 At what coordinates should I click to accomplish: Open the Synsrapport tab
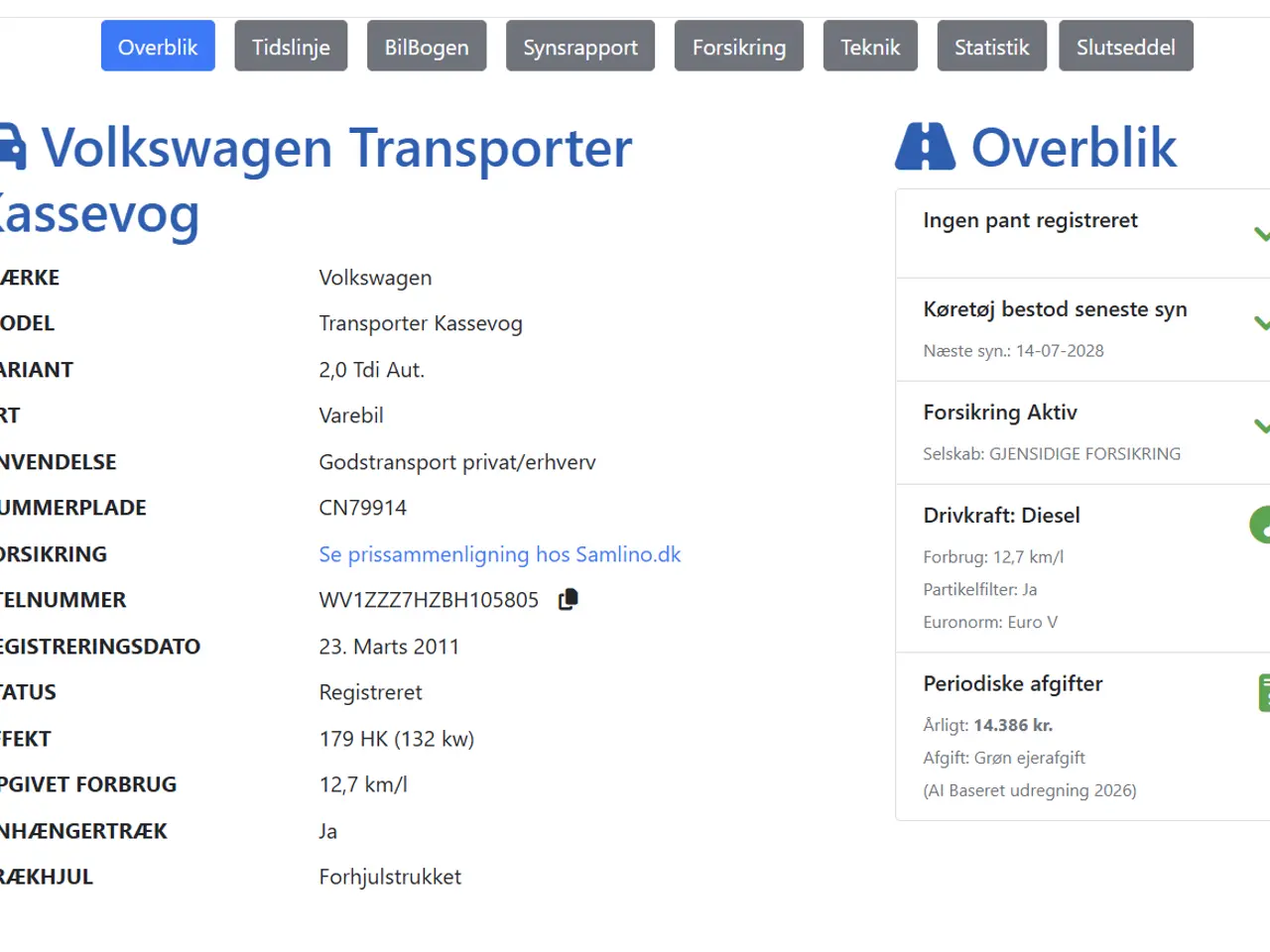tap(580, 47)
